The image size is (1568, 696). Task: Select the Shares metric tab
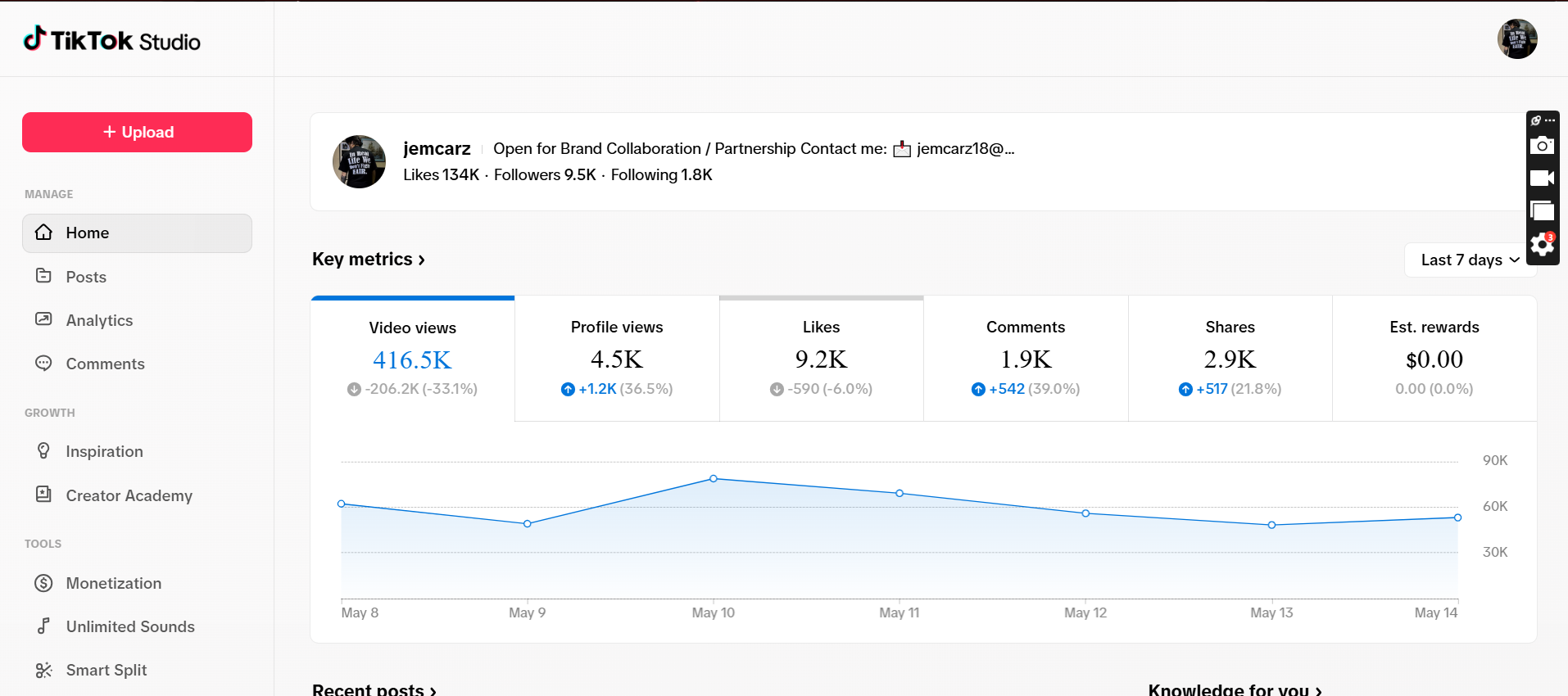1230,359
